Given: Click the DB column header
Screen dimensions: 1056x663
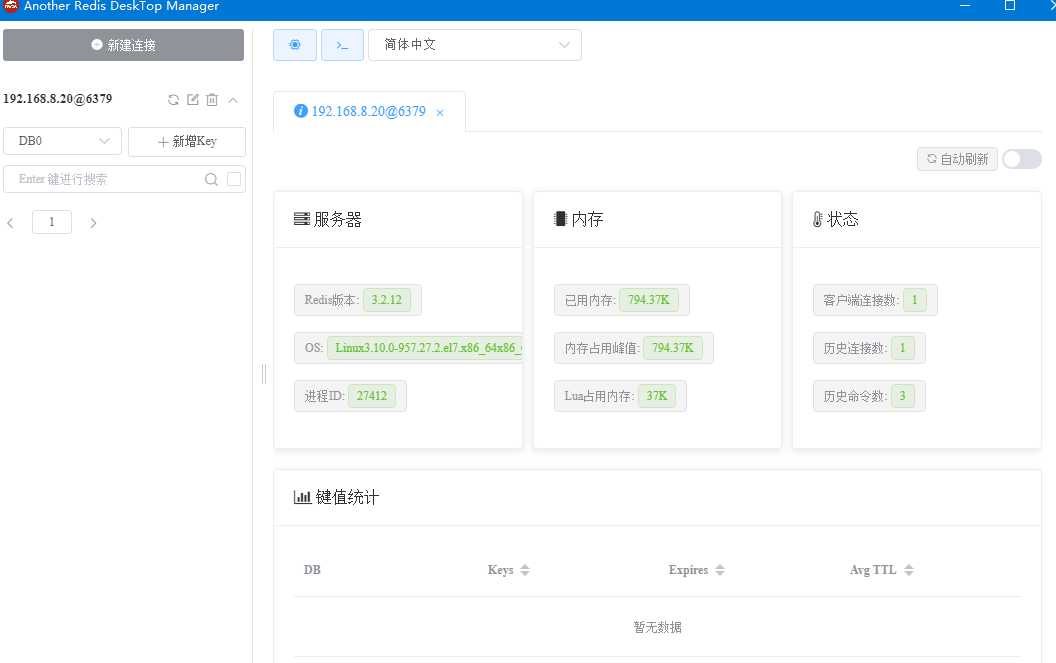Looking at the screenshot, I should 312,570.
